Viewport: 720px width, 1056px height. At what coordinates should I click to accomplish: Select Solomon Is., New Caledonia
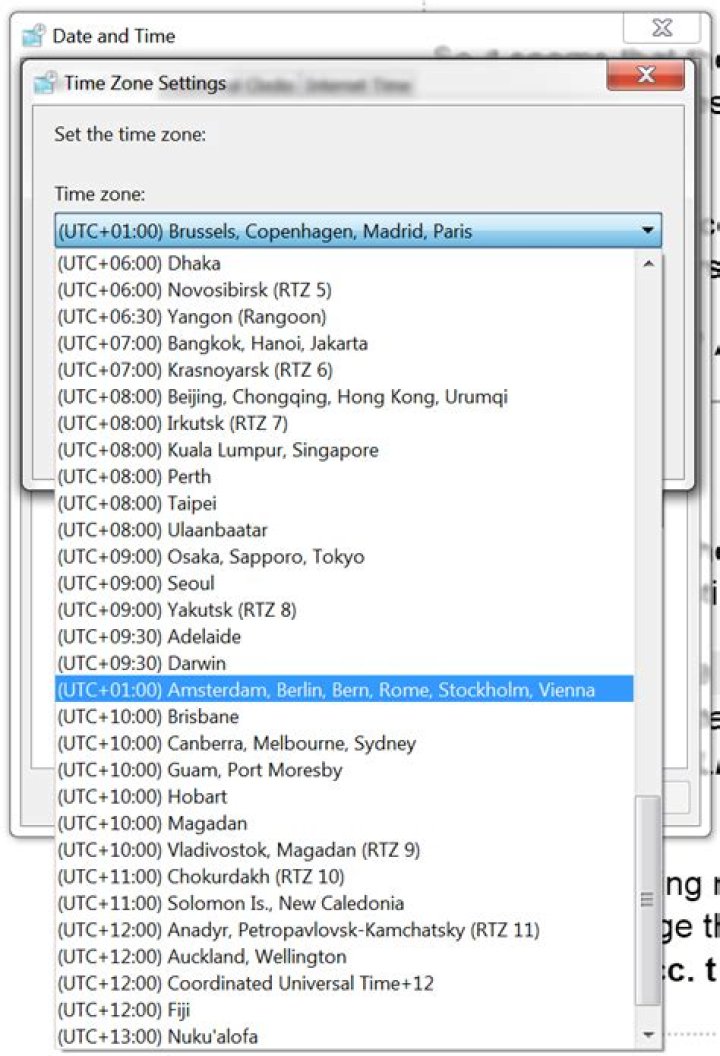pos(344,903)
